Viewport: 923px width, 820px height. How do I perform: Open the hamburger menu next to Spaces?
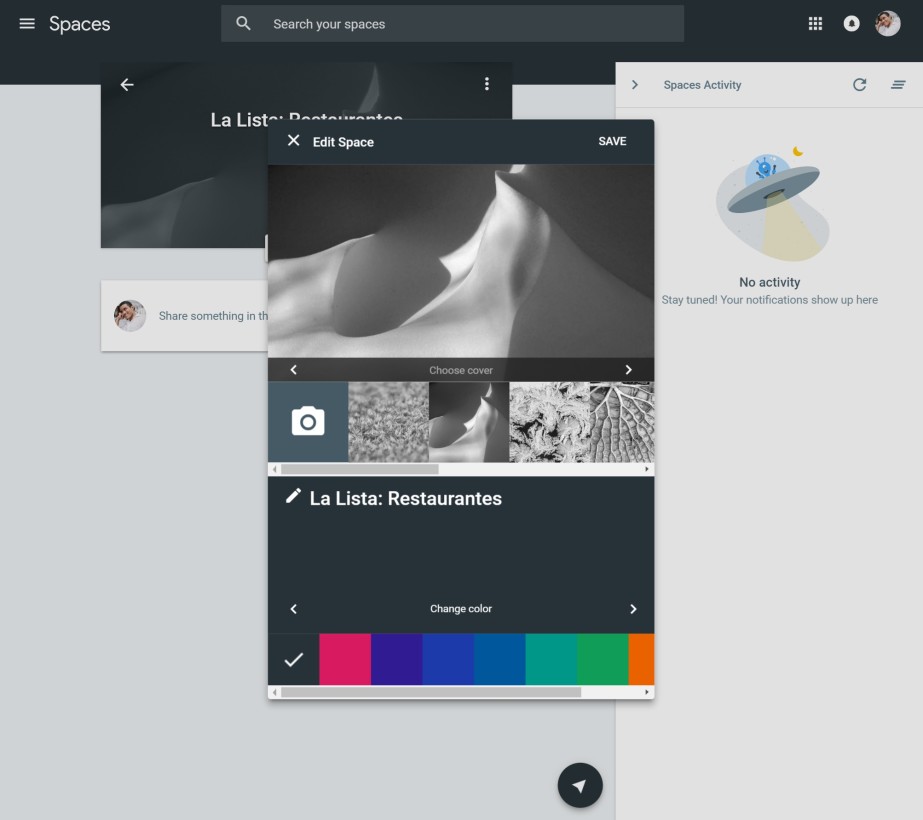pyautogui.click(x=27, y=24)
